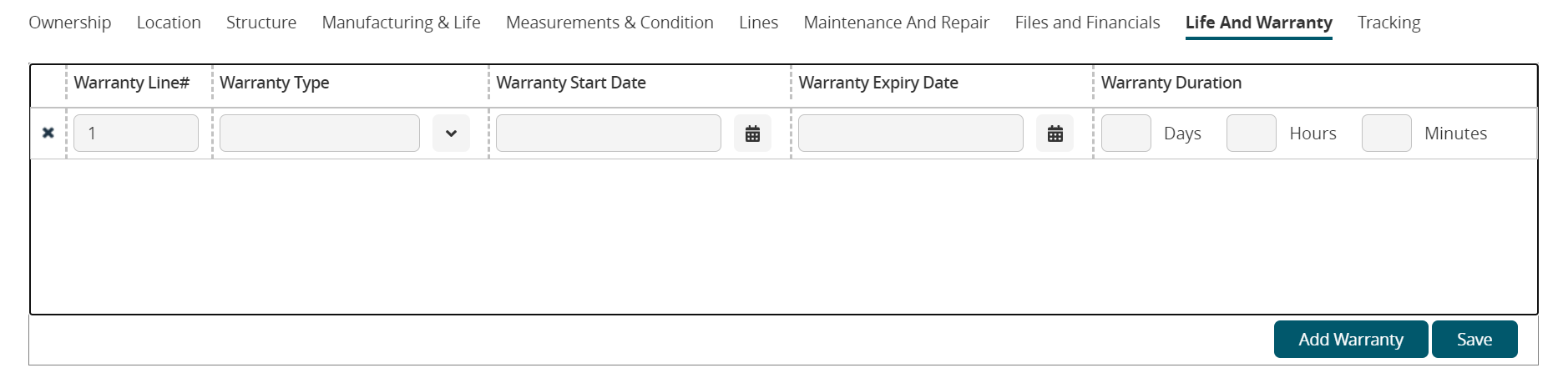Open Warranty Start Date calendar picker
The image size is (1568, 378).
tap(752, 134)
